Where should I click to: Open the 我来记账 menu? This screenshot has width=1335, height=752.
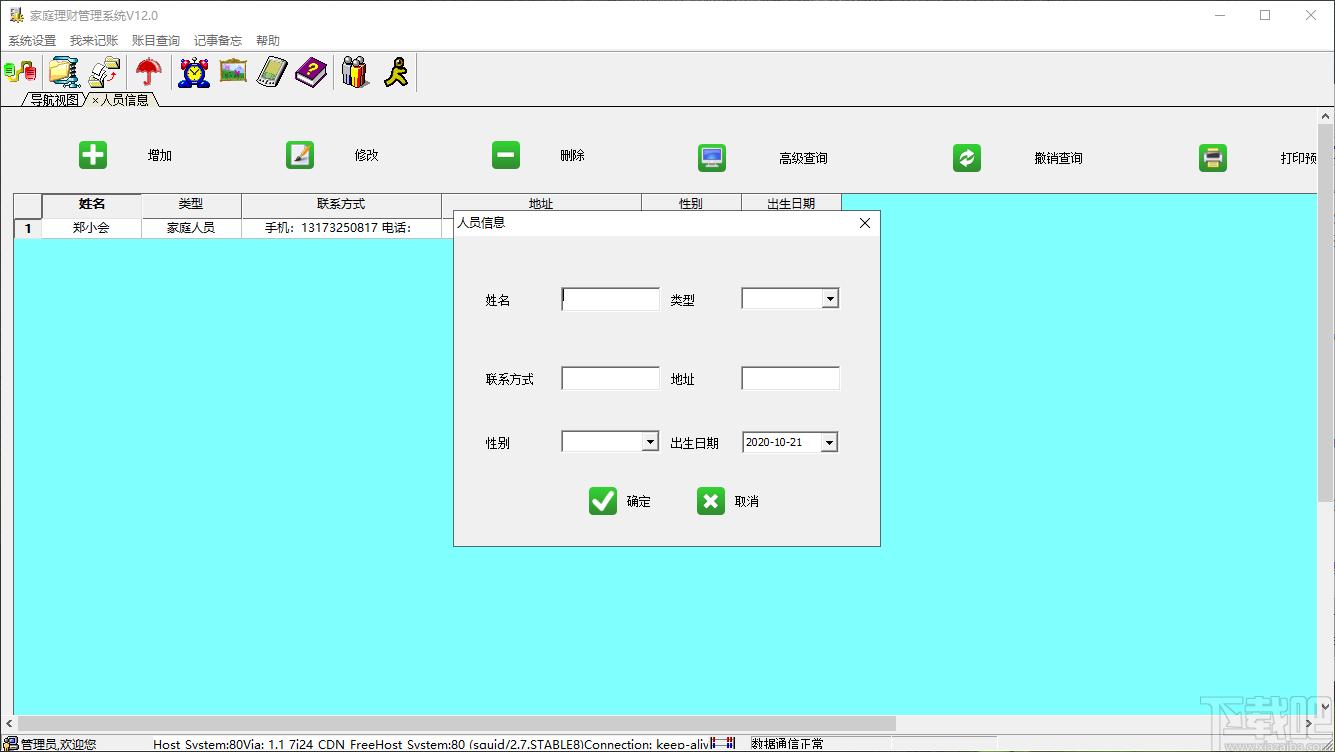click(x=94, y=41)
